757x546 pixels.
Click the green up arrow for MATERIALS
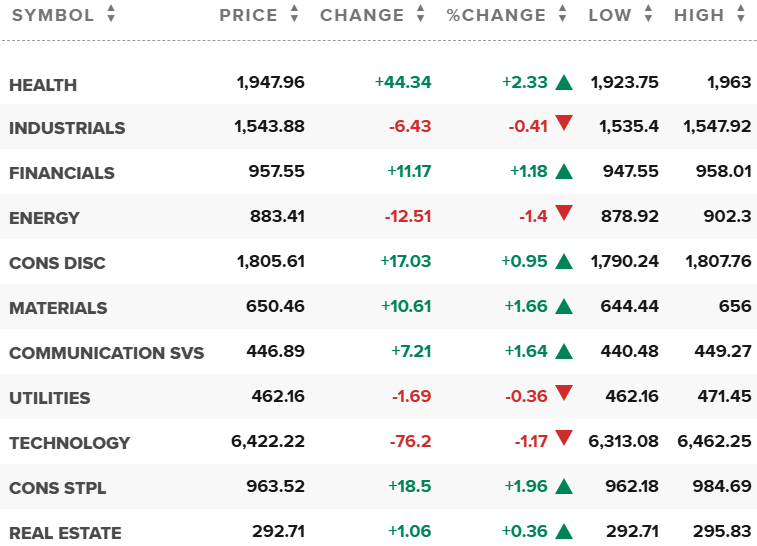click(x=564, y=307)
